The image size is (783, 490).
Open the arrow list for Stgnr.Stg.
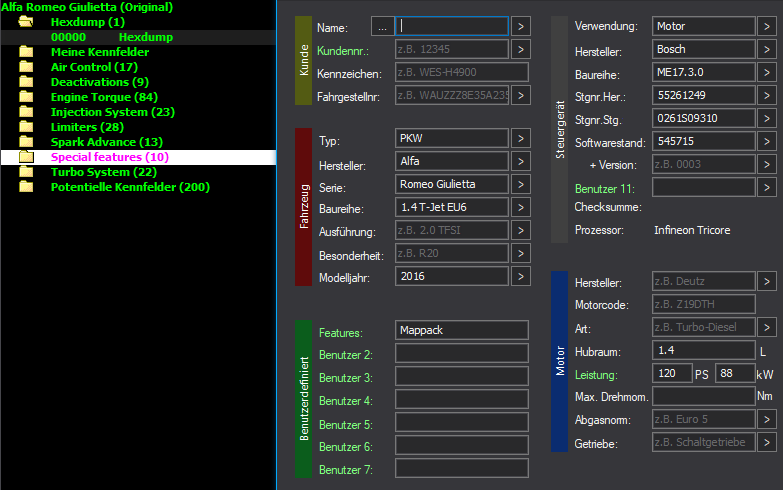coord(767,118)
